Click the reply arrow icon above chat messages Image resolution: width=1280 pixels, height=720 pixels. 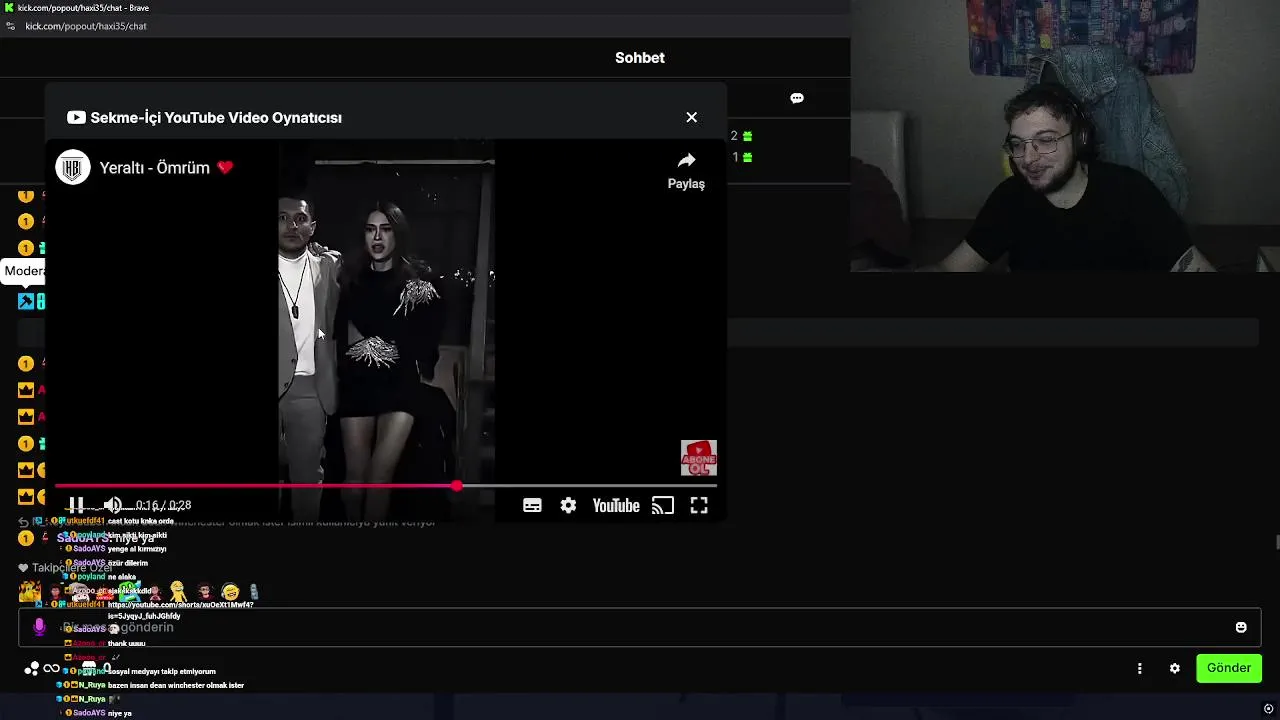tap(24, 522)
